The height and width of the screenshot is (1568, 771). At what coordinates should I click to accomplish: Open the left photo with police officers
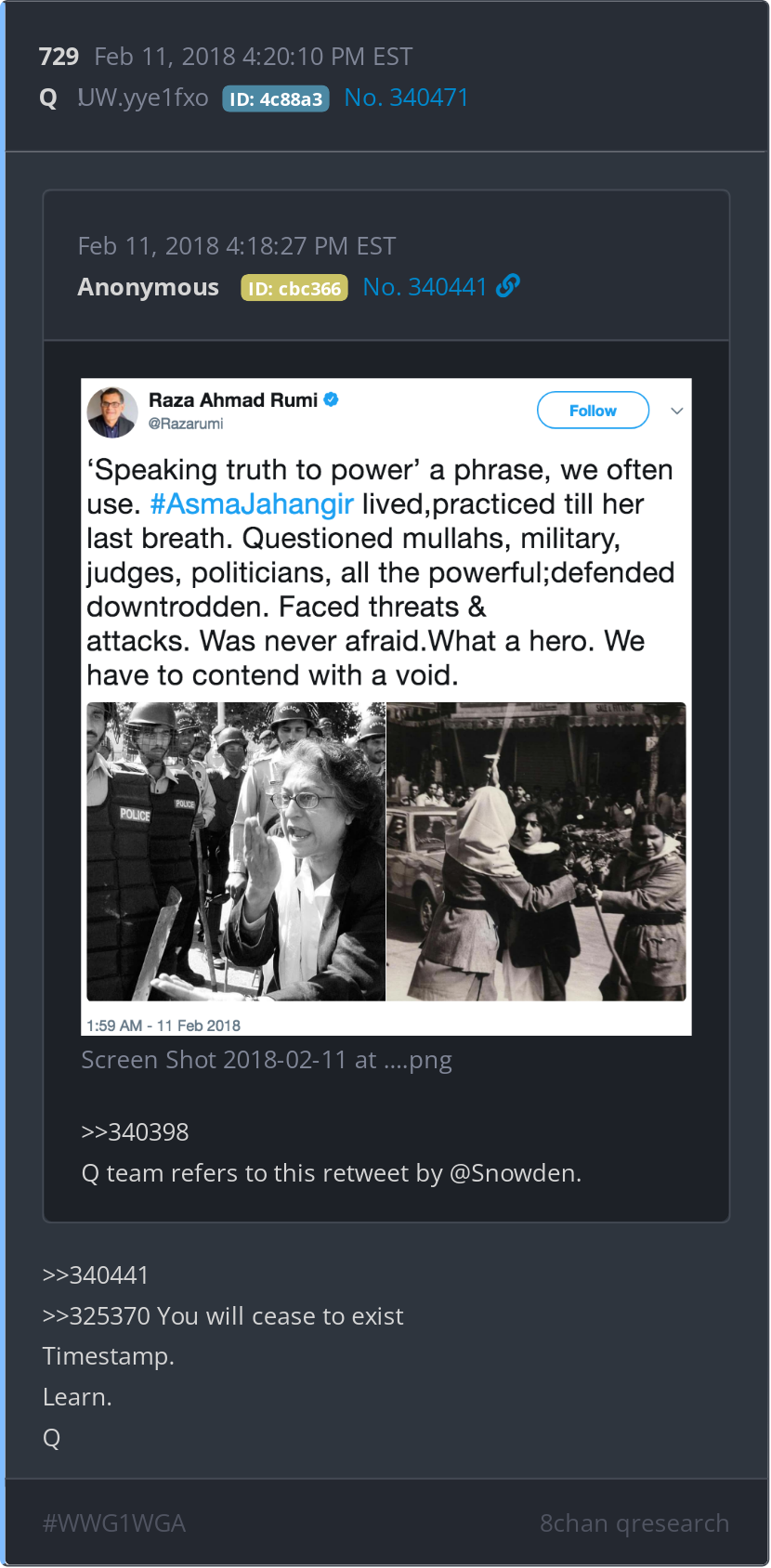[236, 851]
